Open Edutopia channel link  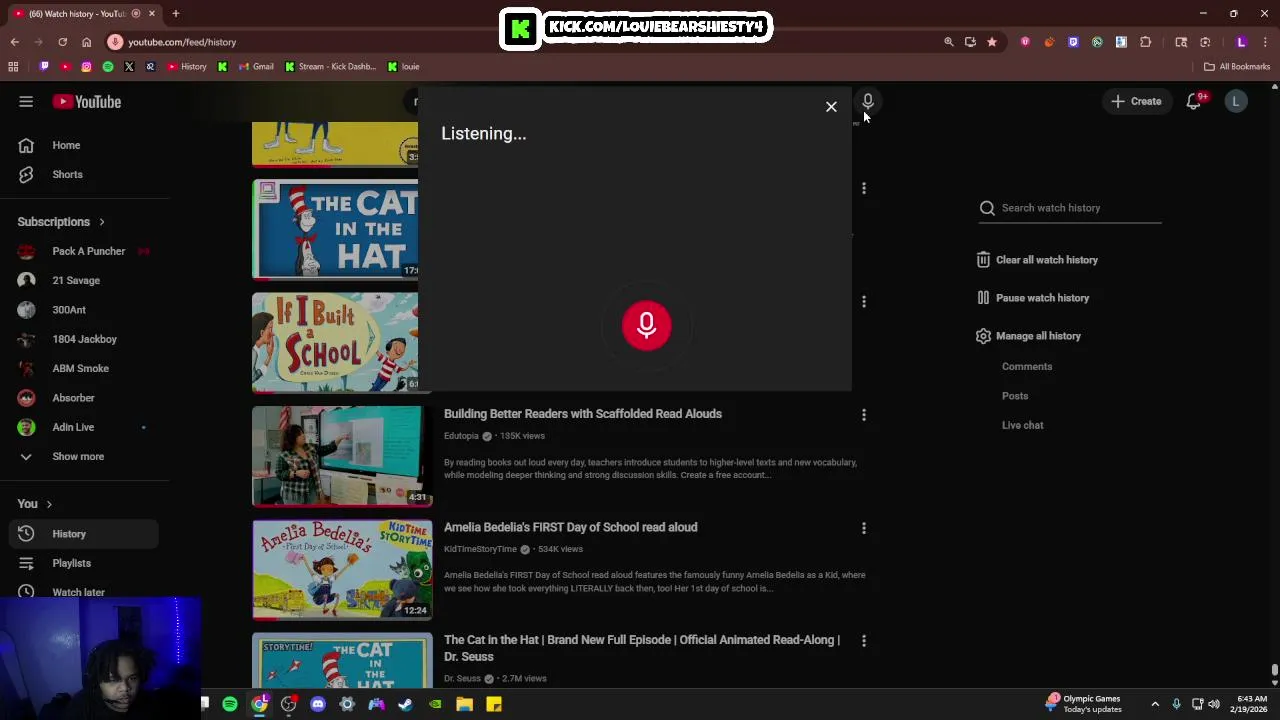tap(461, 436)
